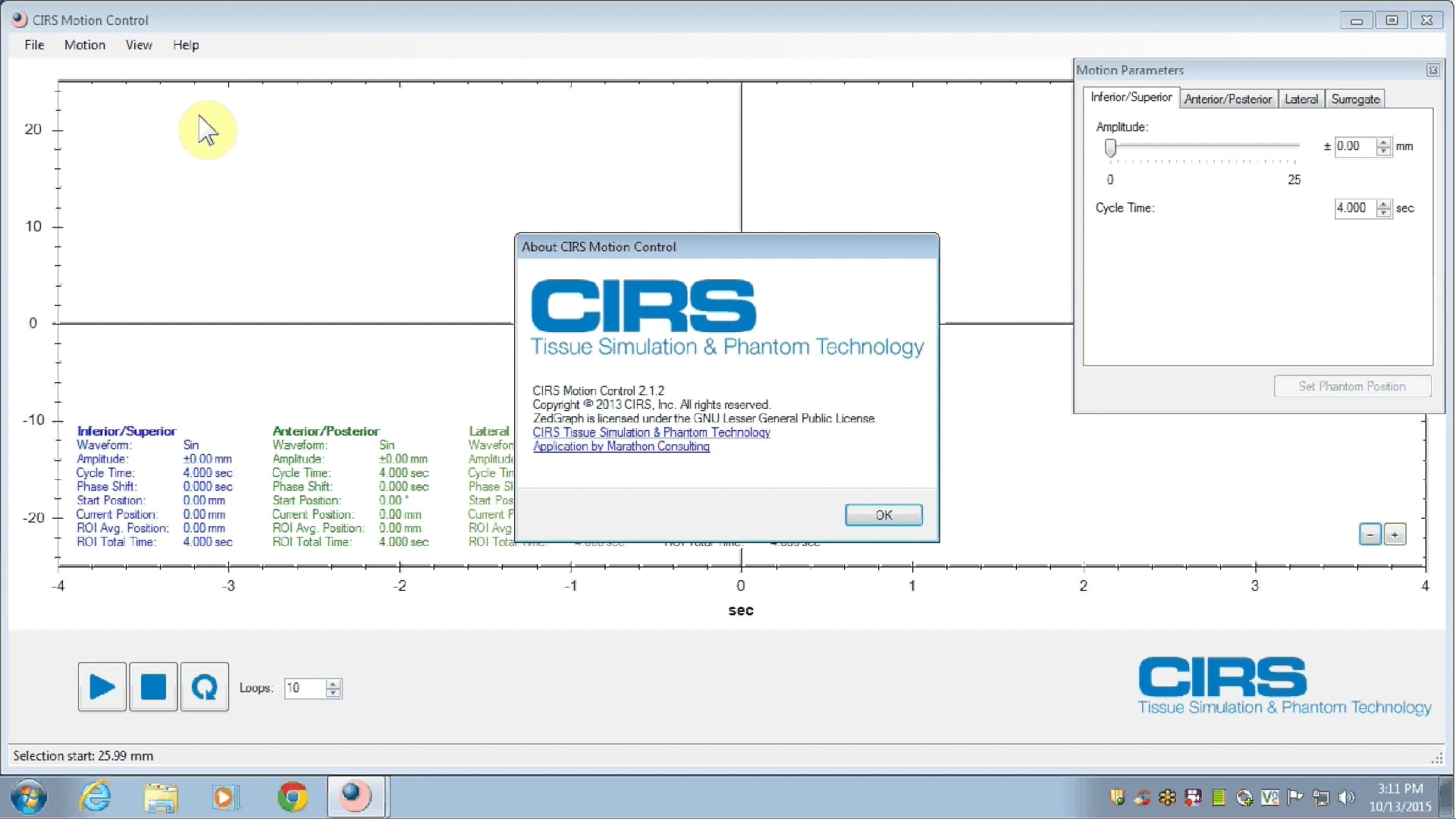Click the green notepad tray icon
The image size is (1456, 819).
click(x=1219, y=797)
